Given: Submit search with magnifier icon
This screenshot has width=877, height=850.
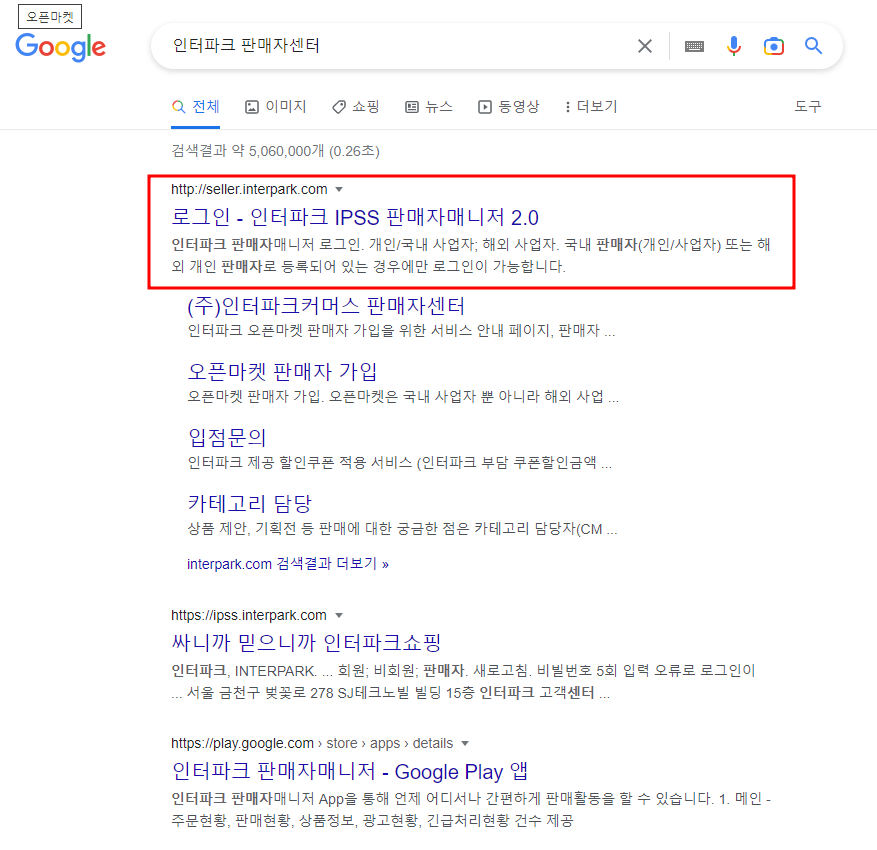Looking at the screenshot, I should tap(813, 46).
